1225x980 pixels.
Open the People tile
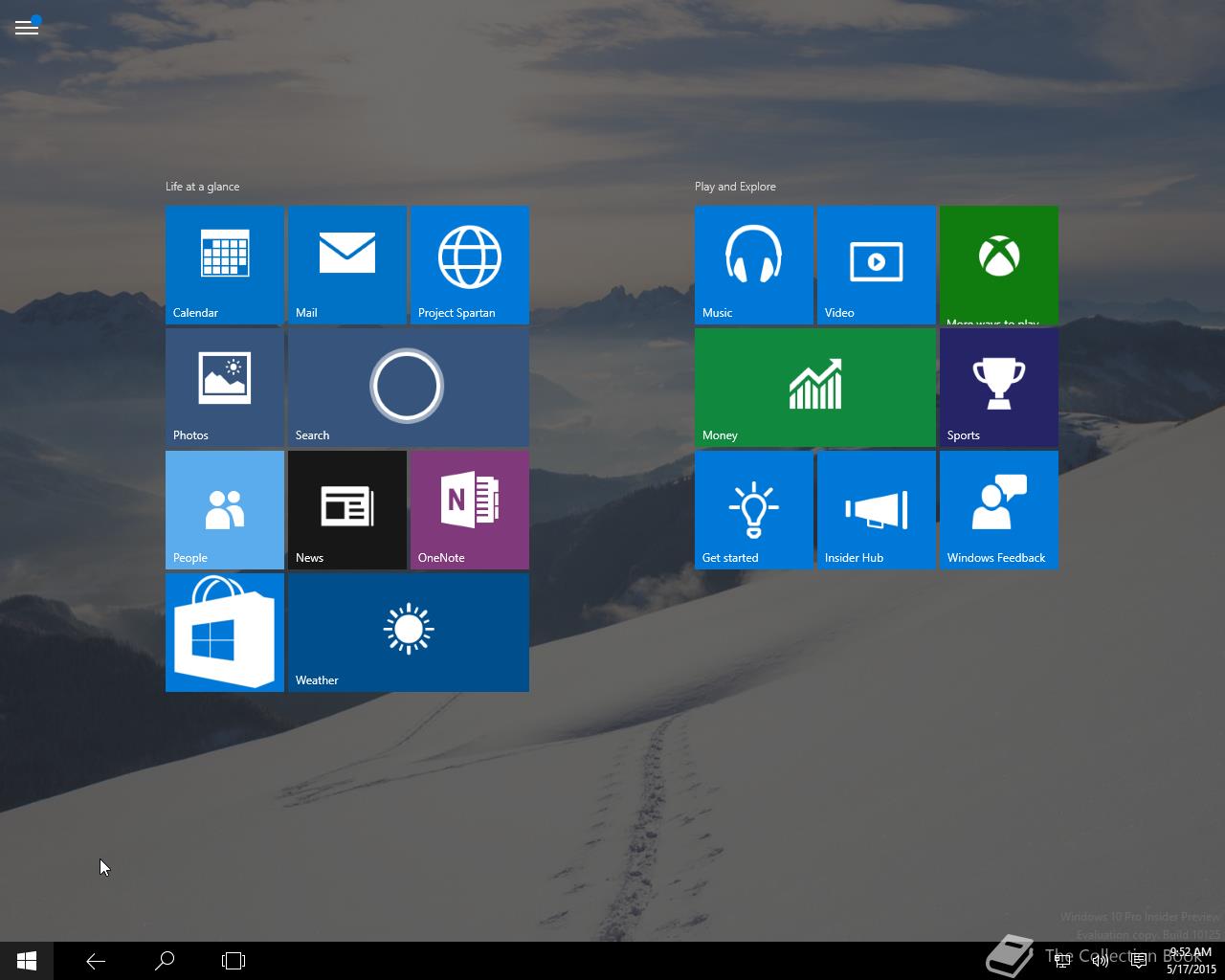point(225,510)
